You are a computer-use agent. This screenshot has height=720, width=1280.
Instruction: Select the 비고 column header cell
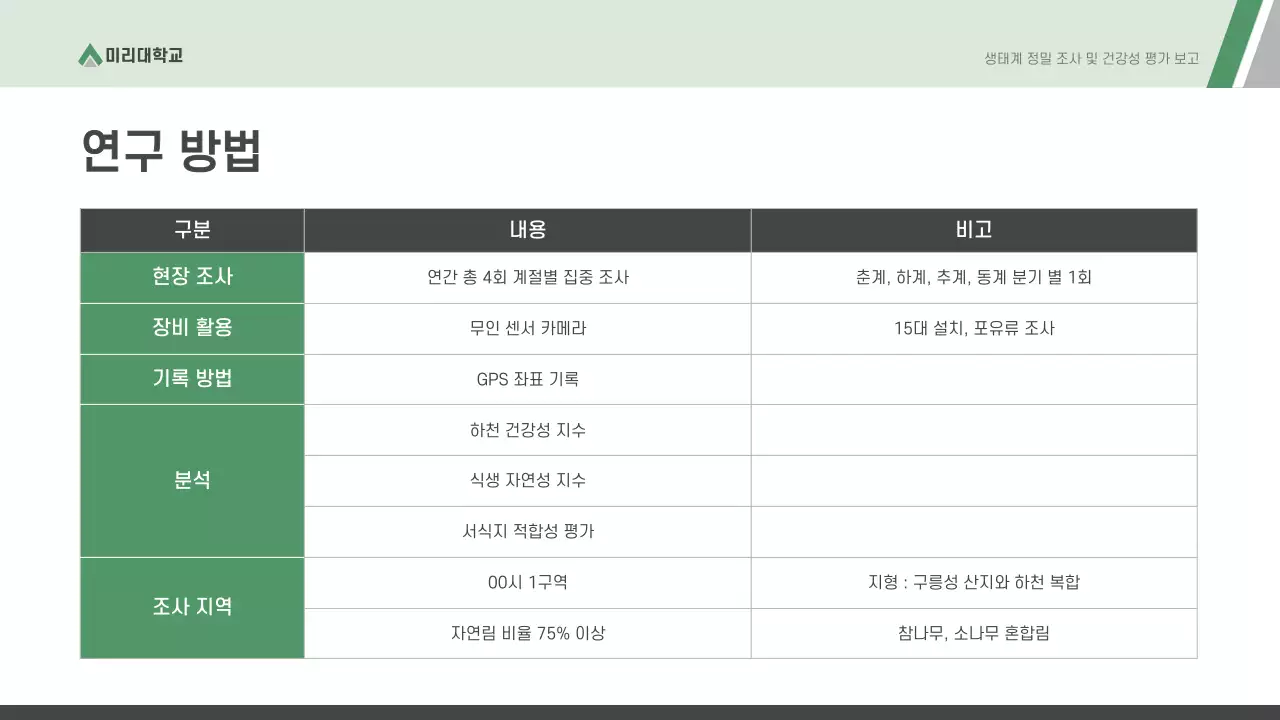973,230
